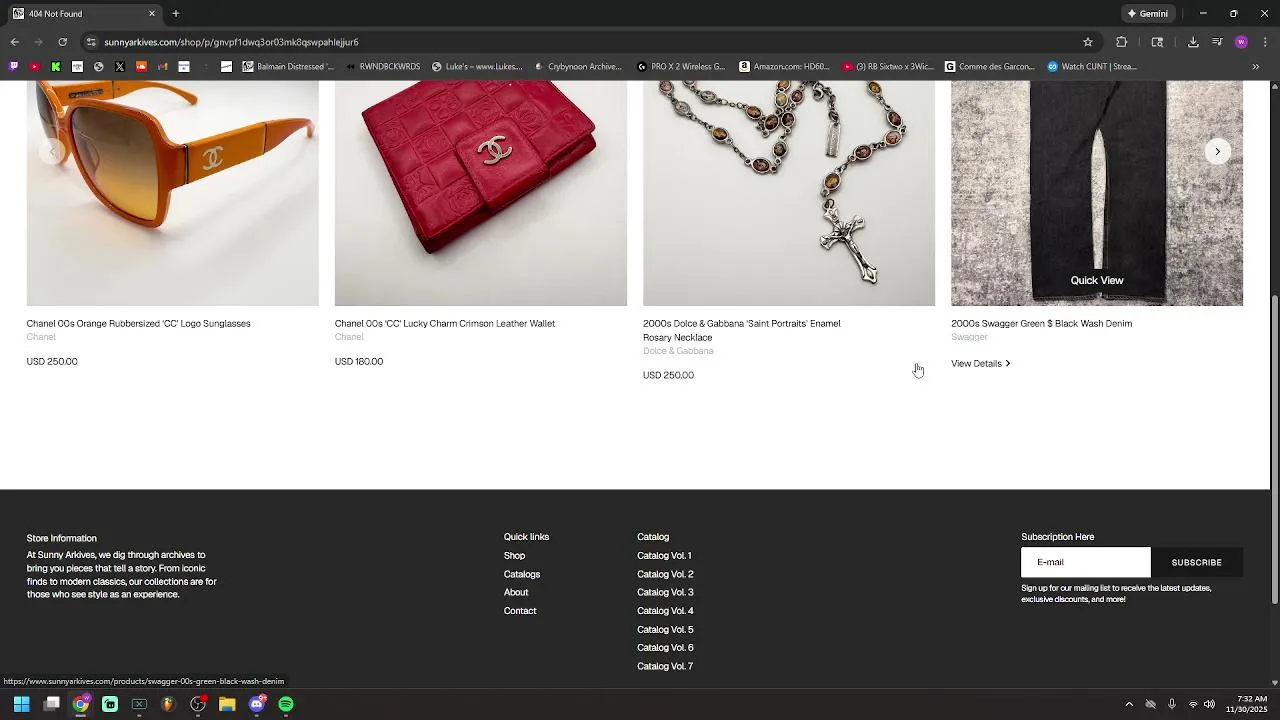The width and height of the screenshot is (1280, 720).
Task: Open the crimson Chanel wallet image
Action: [481, 193]
